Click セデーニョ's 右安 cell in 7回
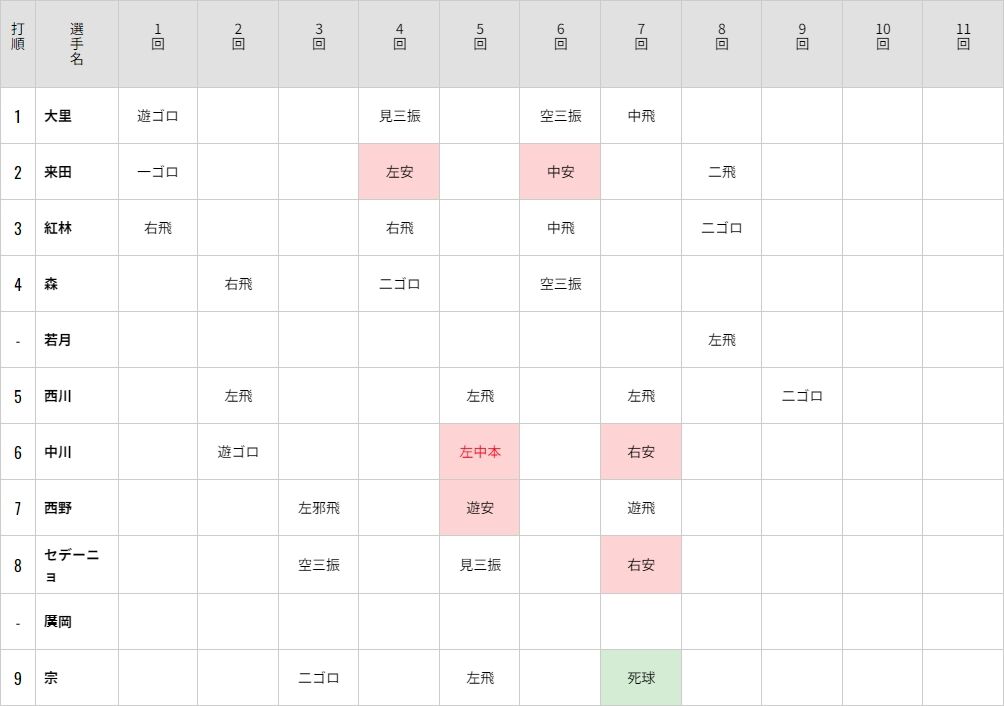This screenshot has width=1004, height=706. pyautogui.click(x=641, y=565)
